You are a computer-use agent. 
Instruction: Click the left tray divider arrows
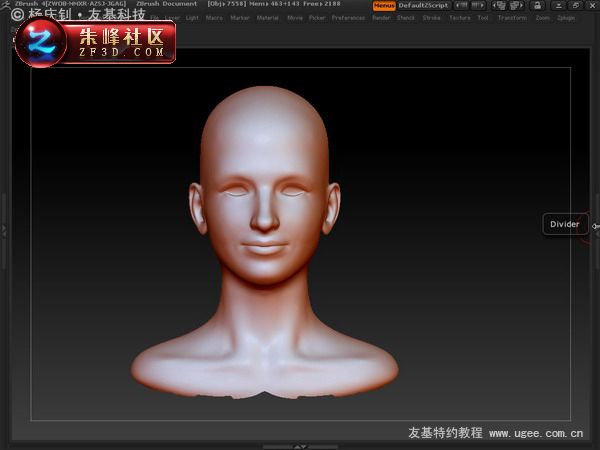(4, 230)
